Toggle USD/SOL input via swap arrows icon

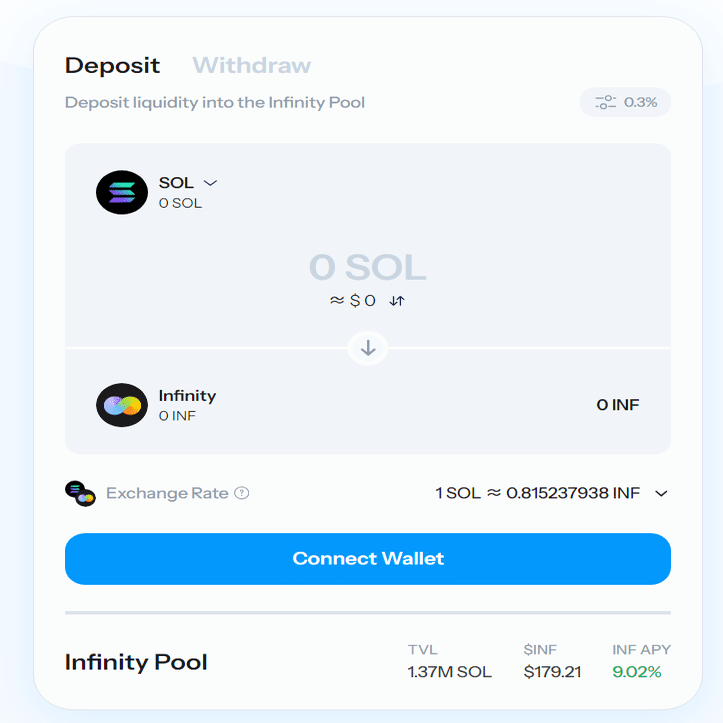pos(397,301)
